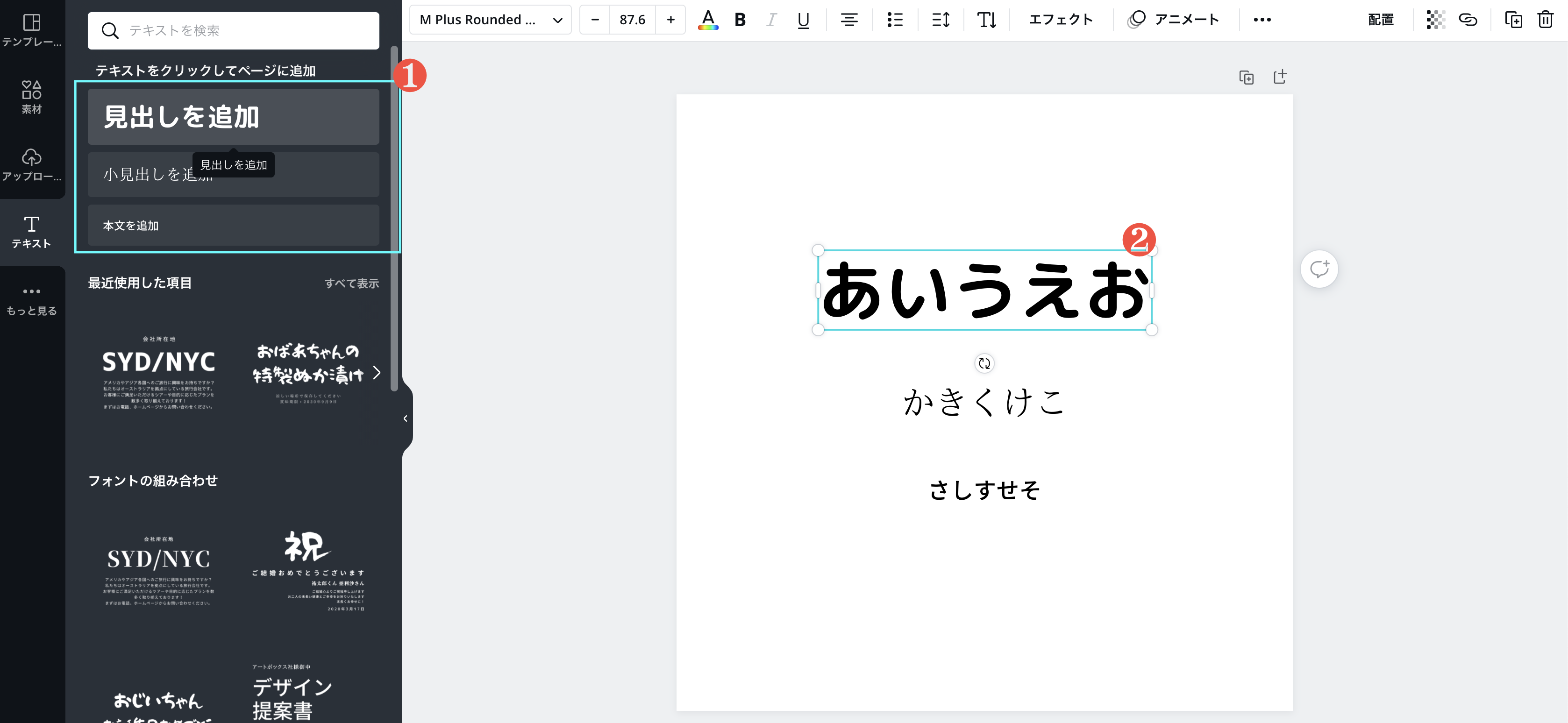Viewport: 1568px width, 723px height.
Task: Open the link insertion icon
Action: [x=1468, y=20]
